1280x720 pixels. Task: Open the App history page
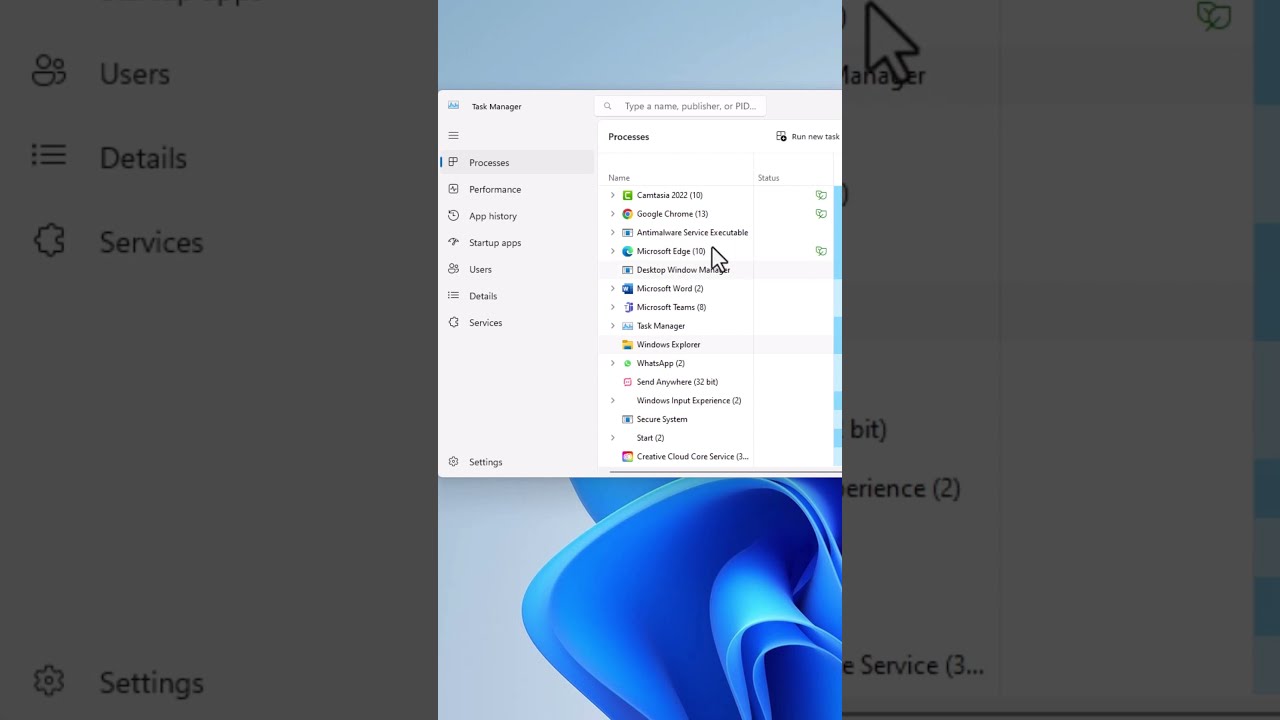tap(516, 216)
